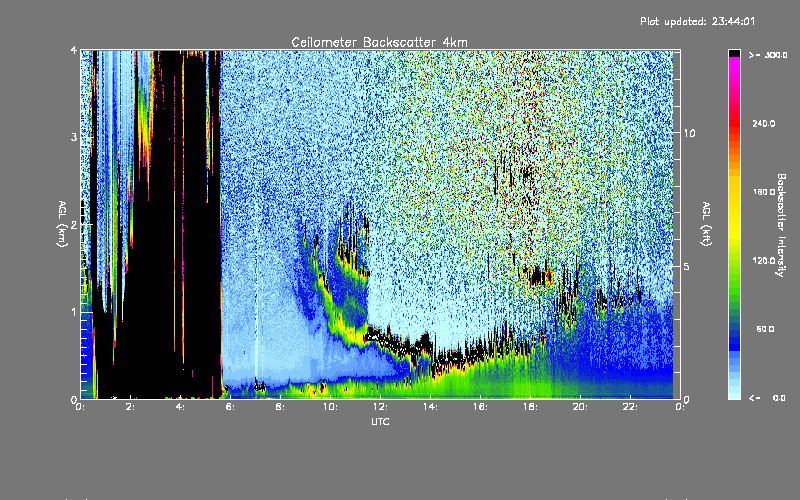Click the right "AGL (kft)" axis label
This screenshot has height=500, width=800.
click(707, 224)
